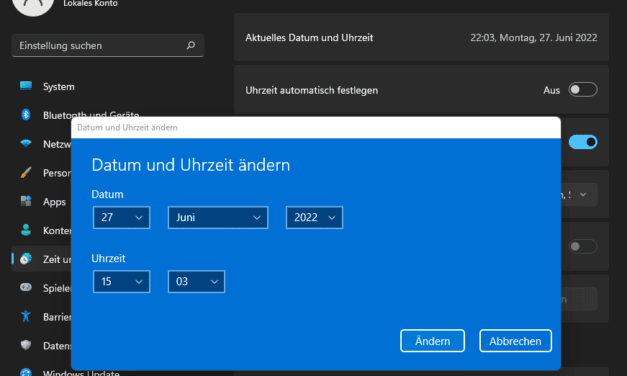Image resolution: width=627 pixels, height=376 pixels.
Task: Click the System monitor icon in sidebar
Action: coord(26,86)
